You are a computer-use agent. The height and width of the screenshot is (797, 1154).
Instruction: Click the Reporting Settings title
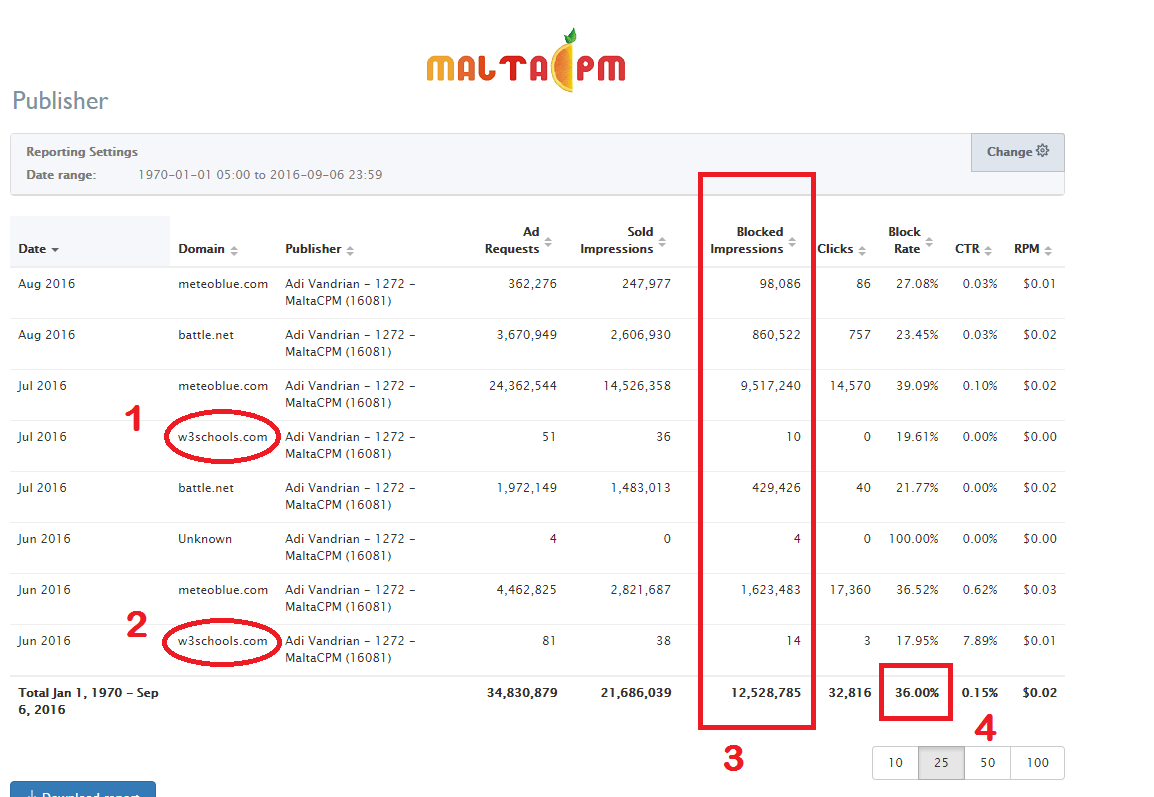pos(82,152)
